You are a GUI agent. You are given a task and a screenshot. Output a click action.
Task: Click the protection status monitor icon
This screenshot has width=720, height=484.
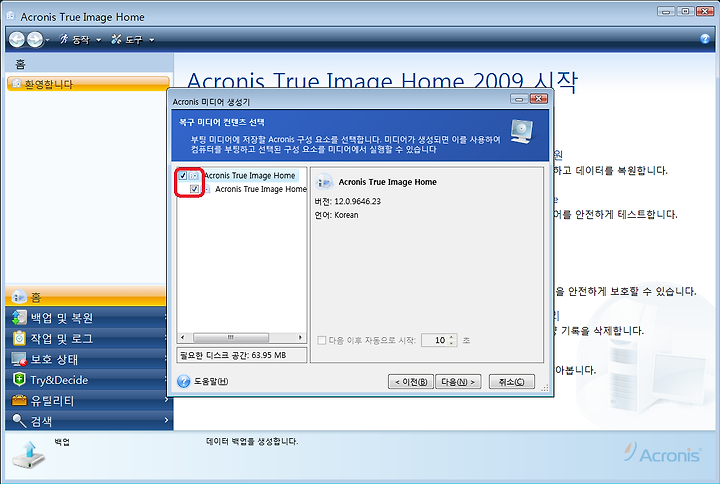pos(19,359)
